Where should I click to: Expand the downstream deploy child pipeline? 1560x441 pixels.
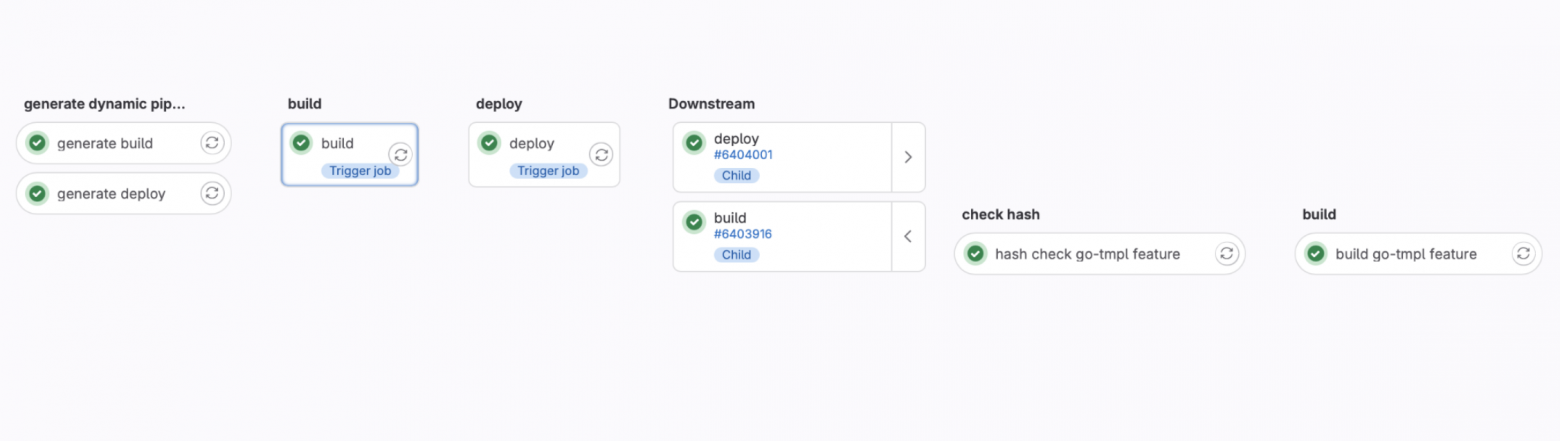(908, 157)
